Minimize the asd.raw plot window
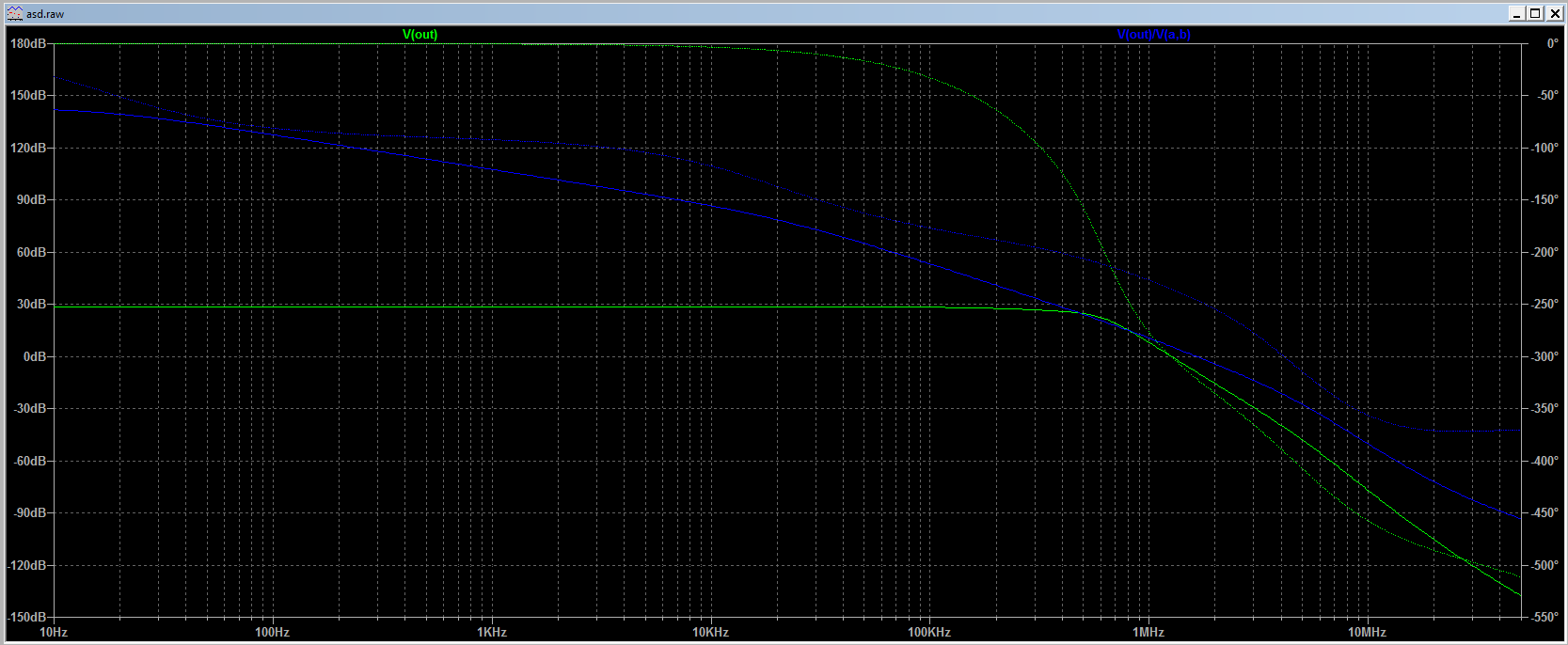 coord(1517,13)
